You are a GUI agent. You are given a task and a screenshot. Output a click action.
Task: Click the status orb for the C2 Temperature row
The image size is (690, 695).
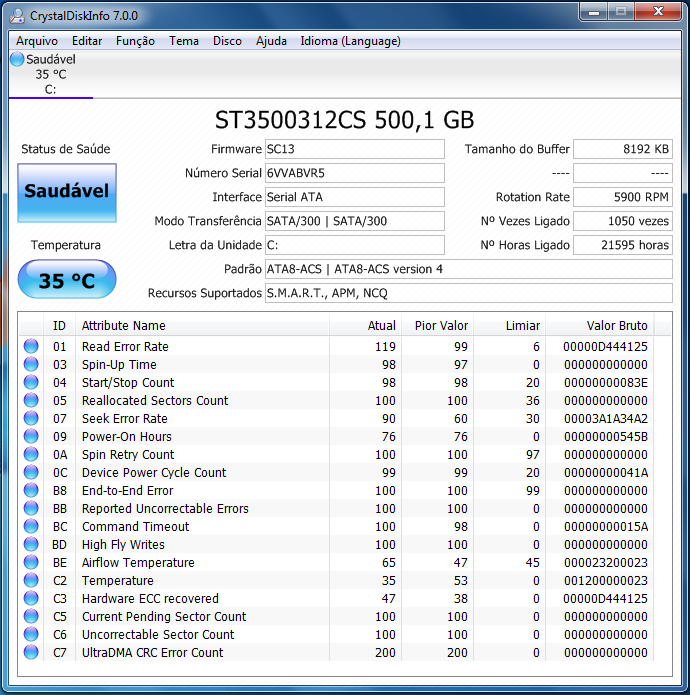pos(31,580)
